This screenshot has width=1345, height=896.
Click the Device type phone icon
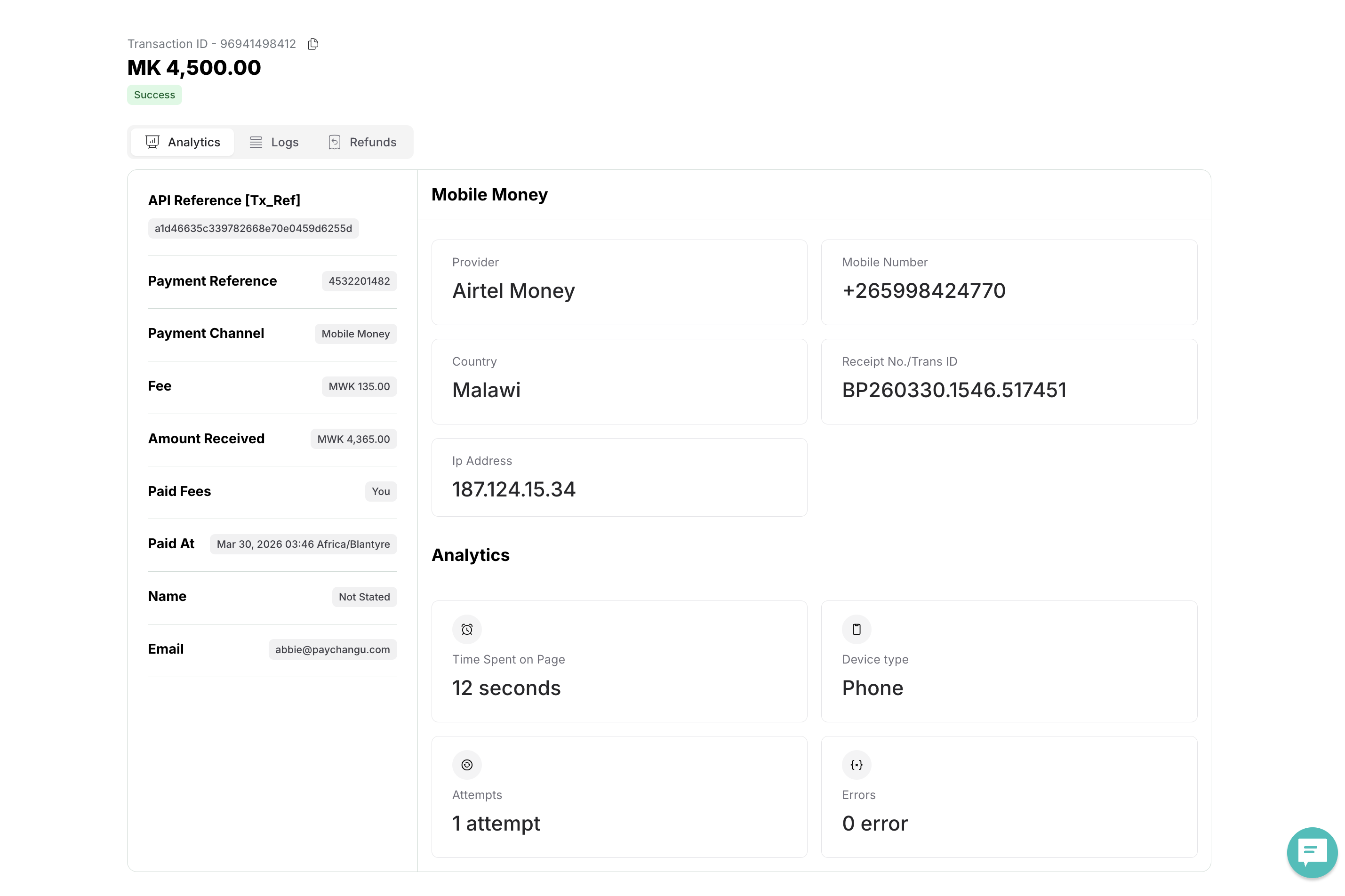(x=856, y=629)
